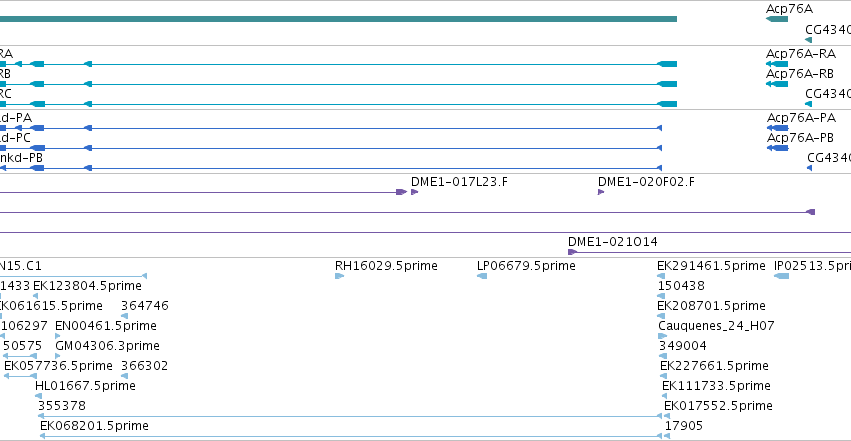Select the EK123804.5prime label
Image resolution: width=851 pixels, height=441 pixels.
click(87, 286)
